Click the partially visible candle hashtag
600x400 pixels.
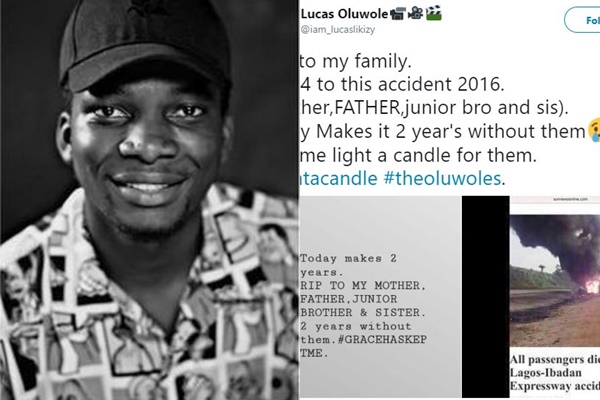(338, 178)
